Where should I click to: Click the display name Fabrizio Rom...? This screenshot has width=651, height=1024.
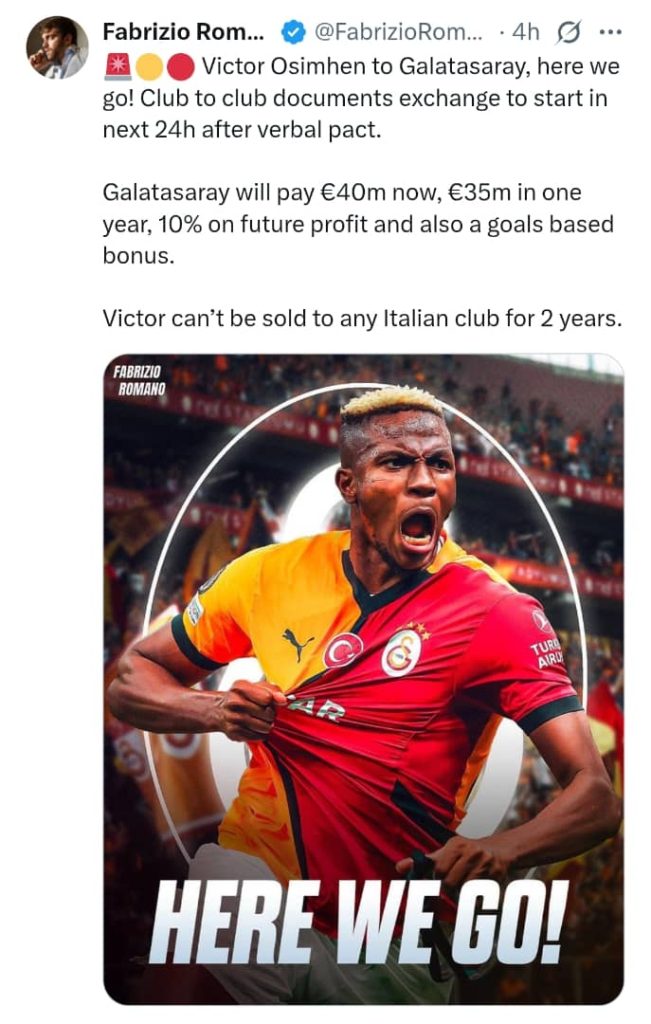click(x=183, y=32)
